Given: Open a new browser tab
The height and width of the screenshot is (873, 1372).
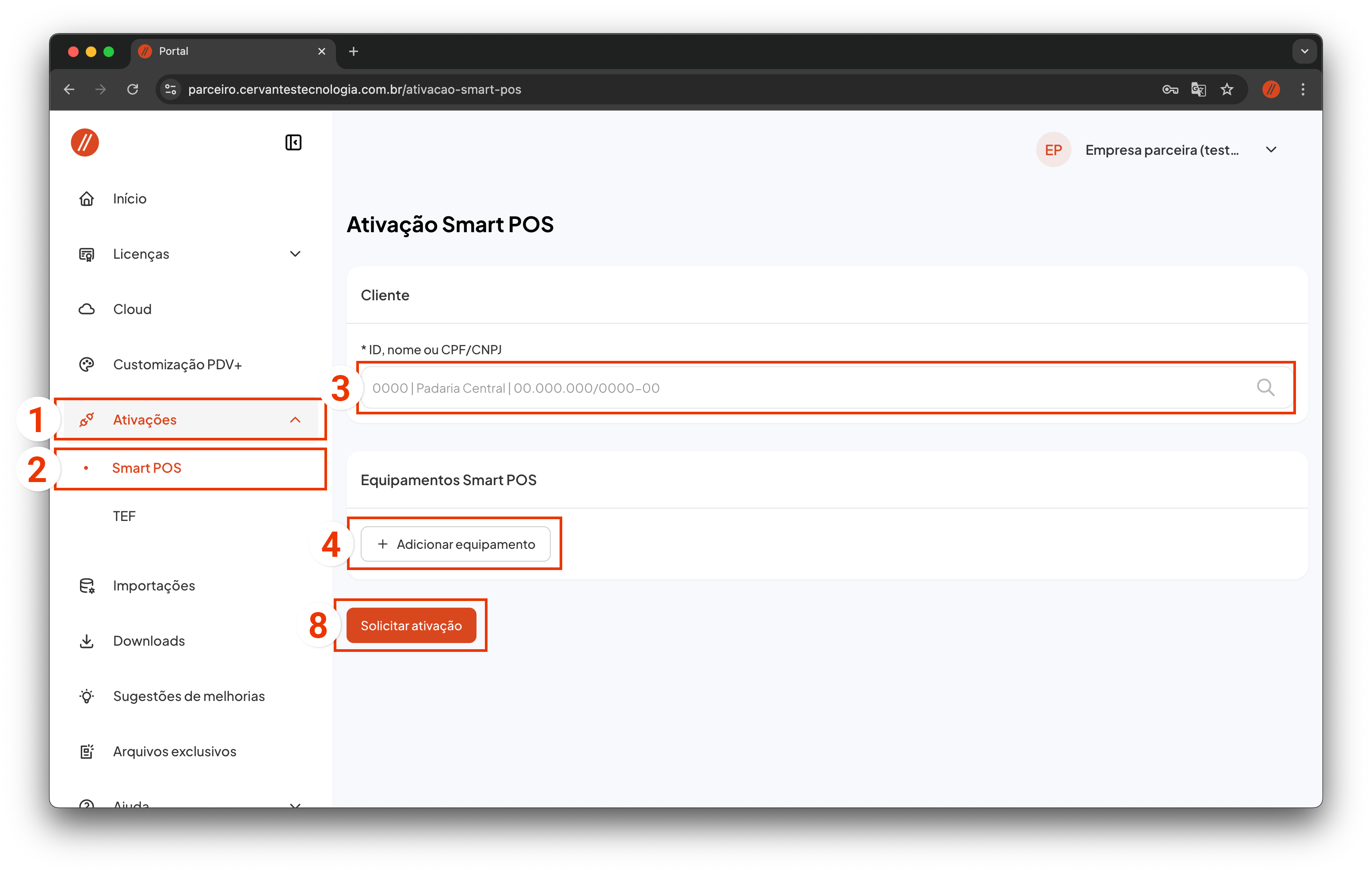Looking at the screenshot, I should point(353,51).
